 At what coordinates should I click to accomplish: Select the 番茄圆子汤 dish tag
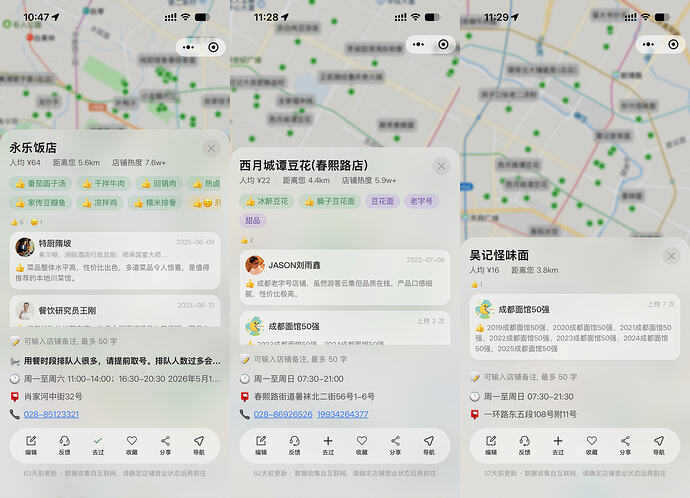click(x=40, y=183)
